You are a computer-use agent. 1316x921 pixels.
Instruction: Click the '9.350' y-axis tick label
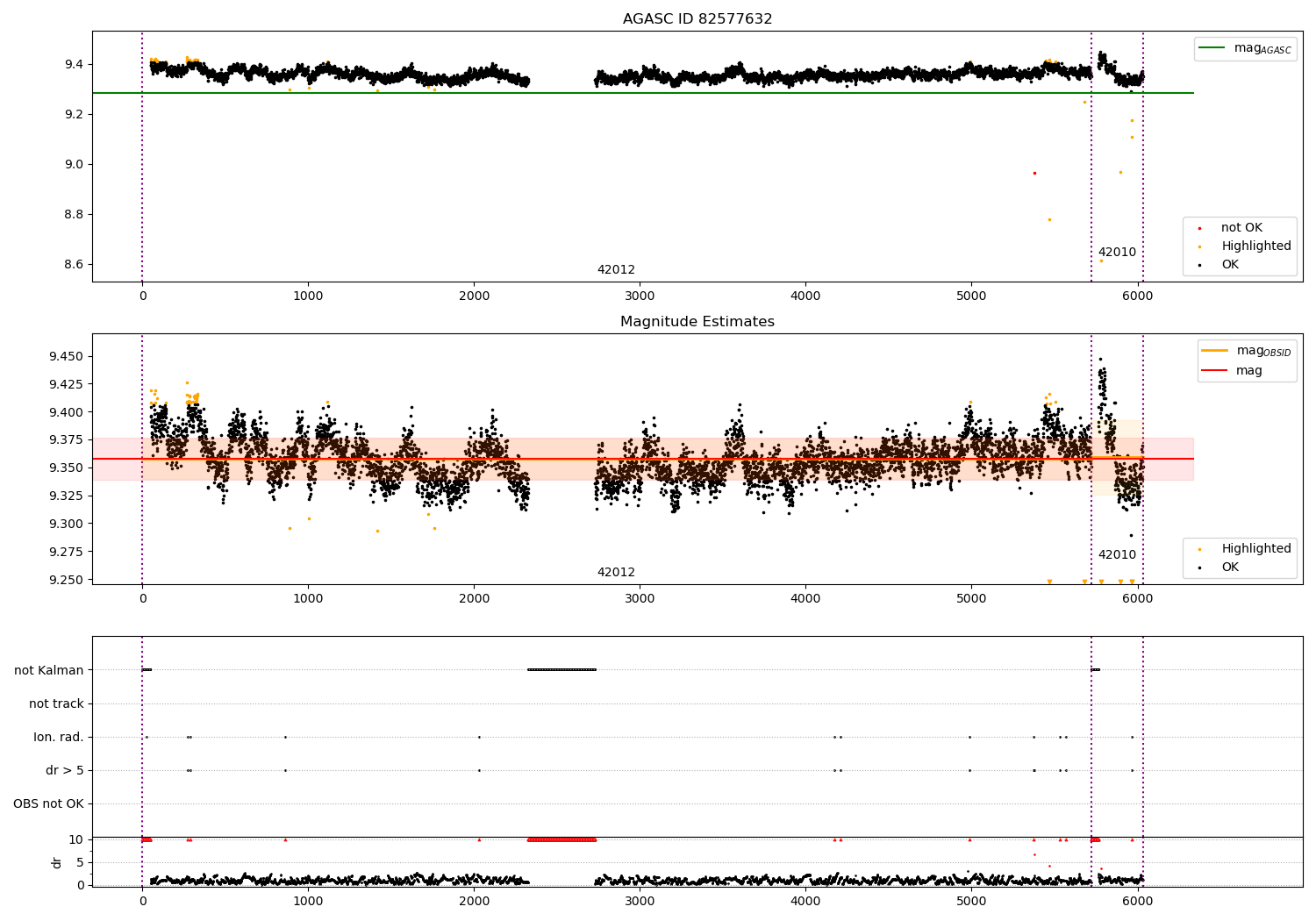point(67,468)
